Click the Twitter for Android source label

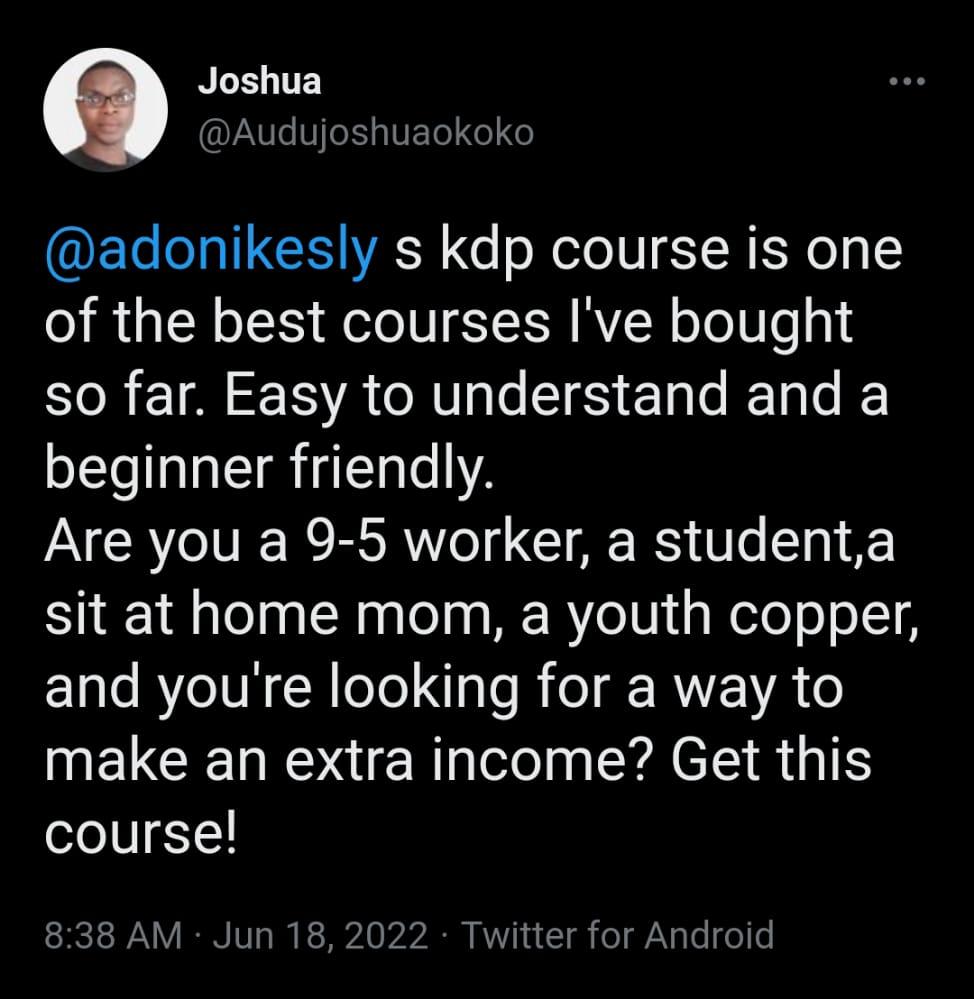pyautogui.click(x=618, y=936)
